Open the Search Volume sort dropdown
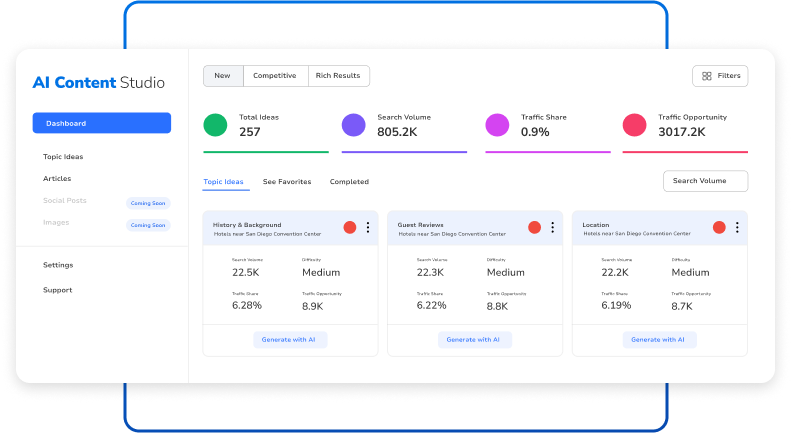This screenshot has height=433, width=791. (705, 181)
